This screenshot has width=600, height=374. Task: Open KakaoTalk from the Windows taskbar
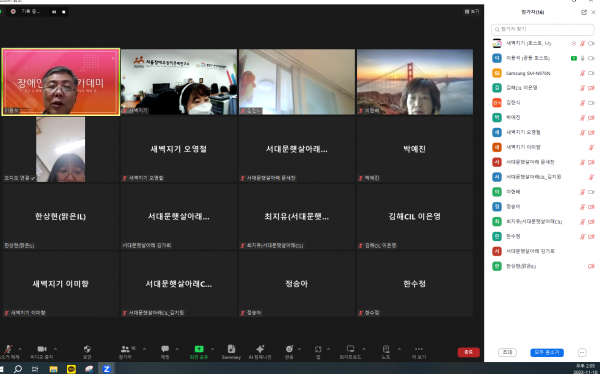point(71,369)
